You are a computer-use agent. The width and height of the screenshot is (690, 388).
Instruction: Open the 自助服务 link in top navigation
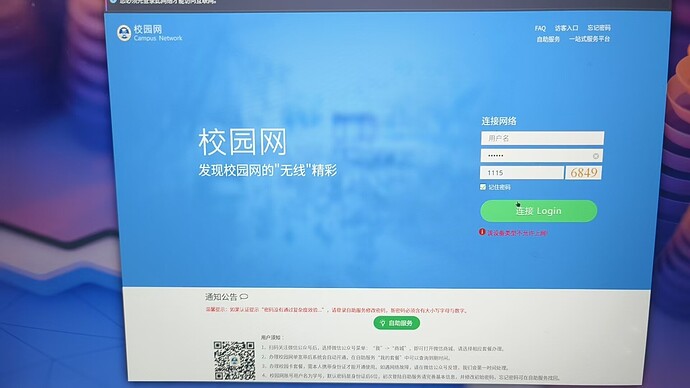coord(548,39)
